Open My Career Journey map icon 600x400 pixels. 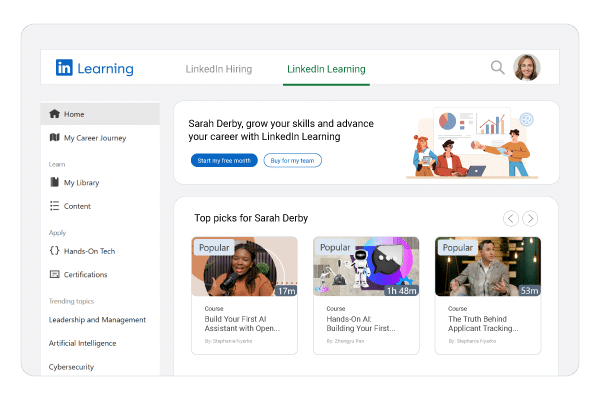coord(55,137)
